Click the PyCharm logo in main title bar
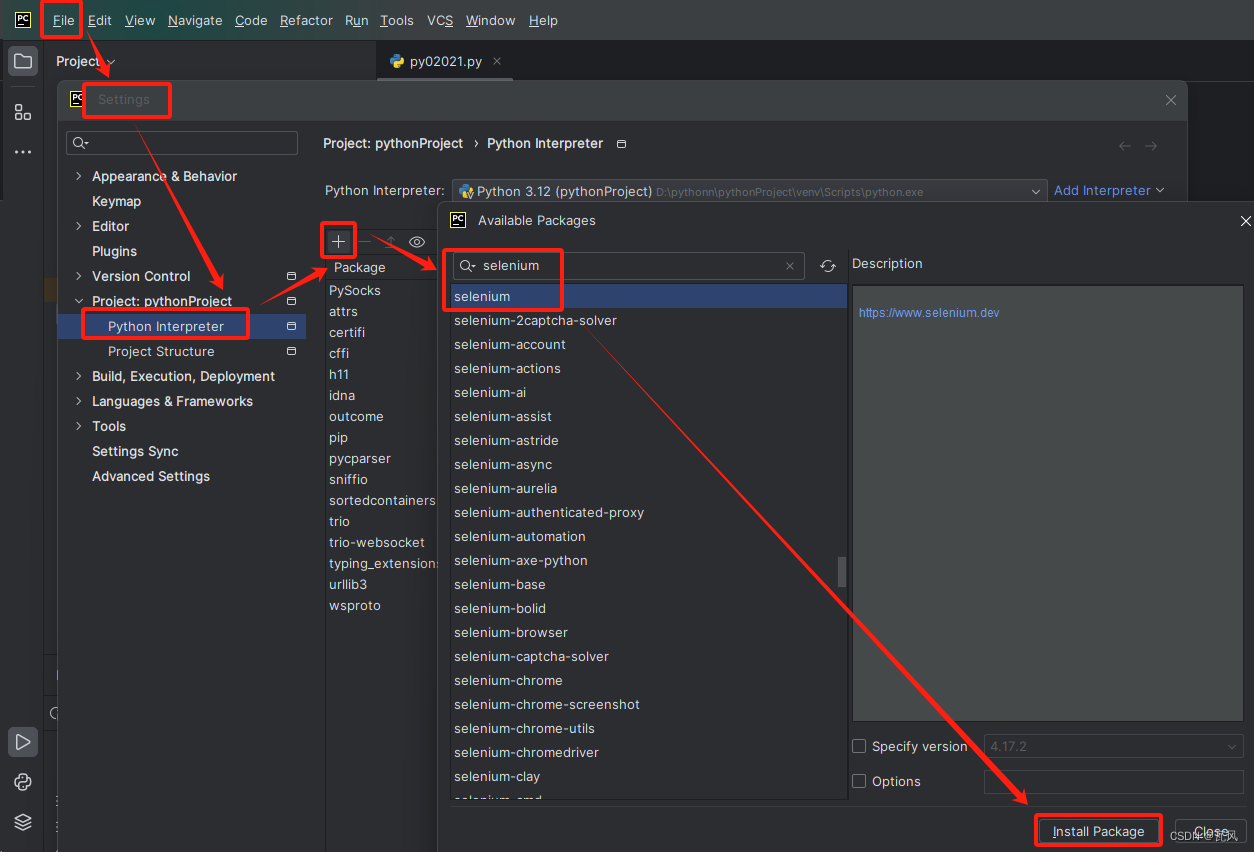 (x=23, y=20)
